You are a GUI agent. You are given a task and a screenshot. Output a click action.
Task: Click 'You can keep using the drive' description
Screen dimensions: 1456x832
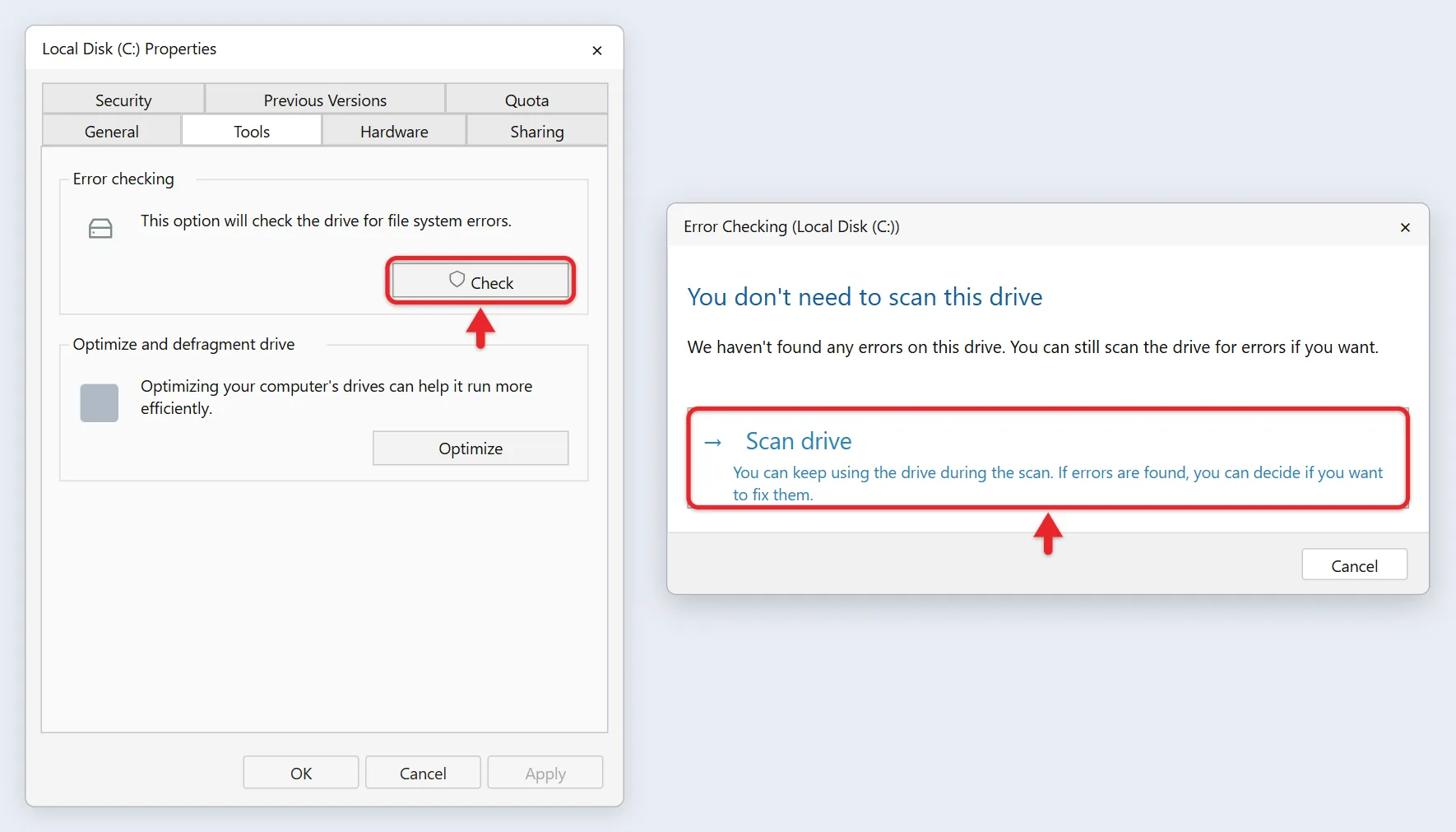tap(1058, 483)
